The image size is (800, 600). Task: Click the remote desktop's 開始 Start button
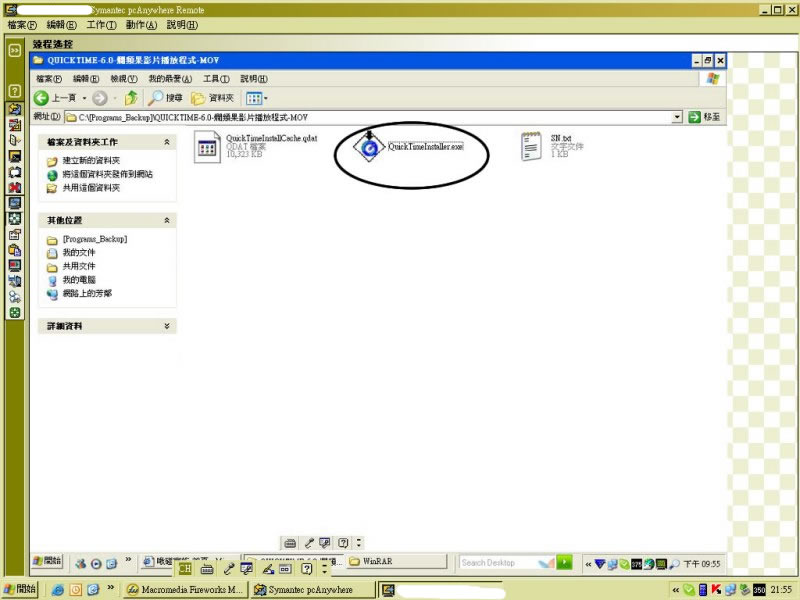coord(47,561)
